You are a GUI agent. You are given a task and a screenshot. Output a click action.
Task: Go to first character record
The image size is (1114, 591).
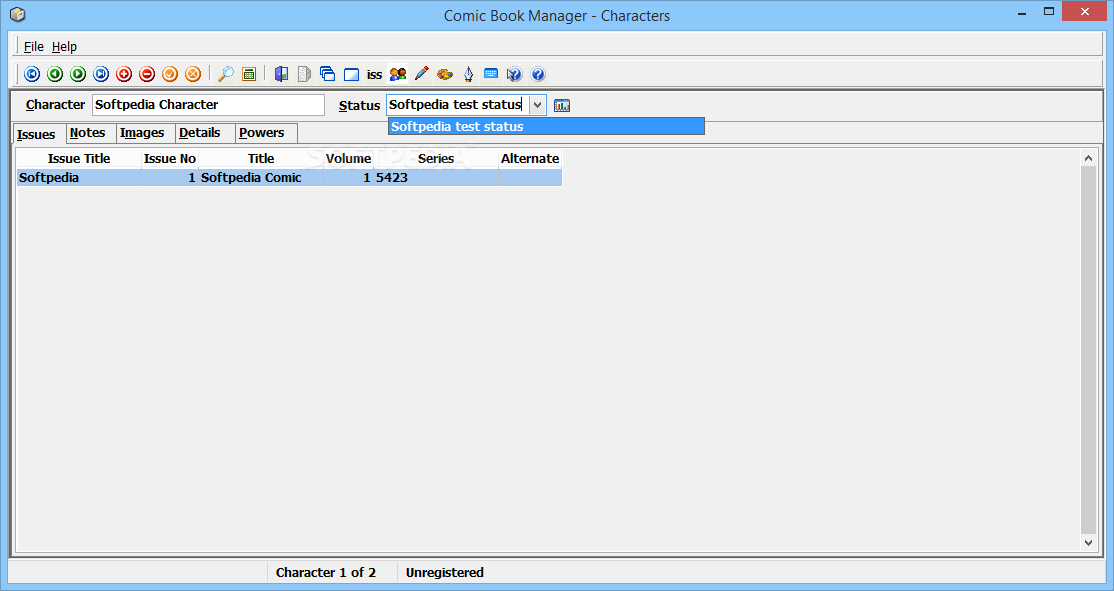click(x=32, y=74)
